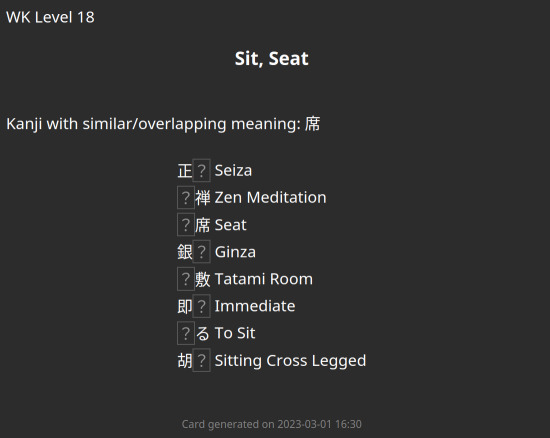The height and width of the screenshot is (438, 550).
Task: Reveal hidden kanji before 禅
Action: pyautogui.click(x=186, y=197)
